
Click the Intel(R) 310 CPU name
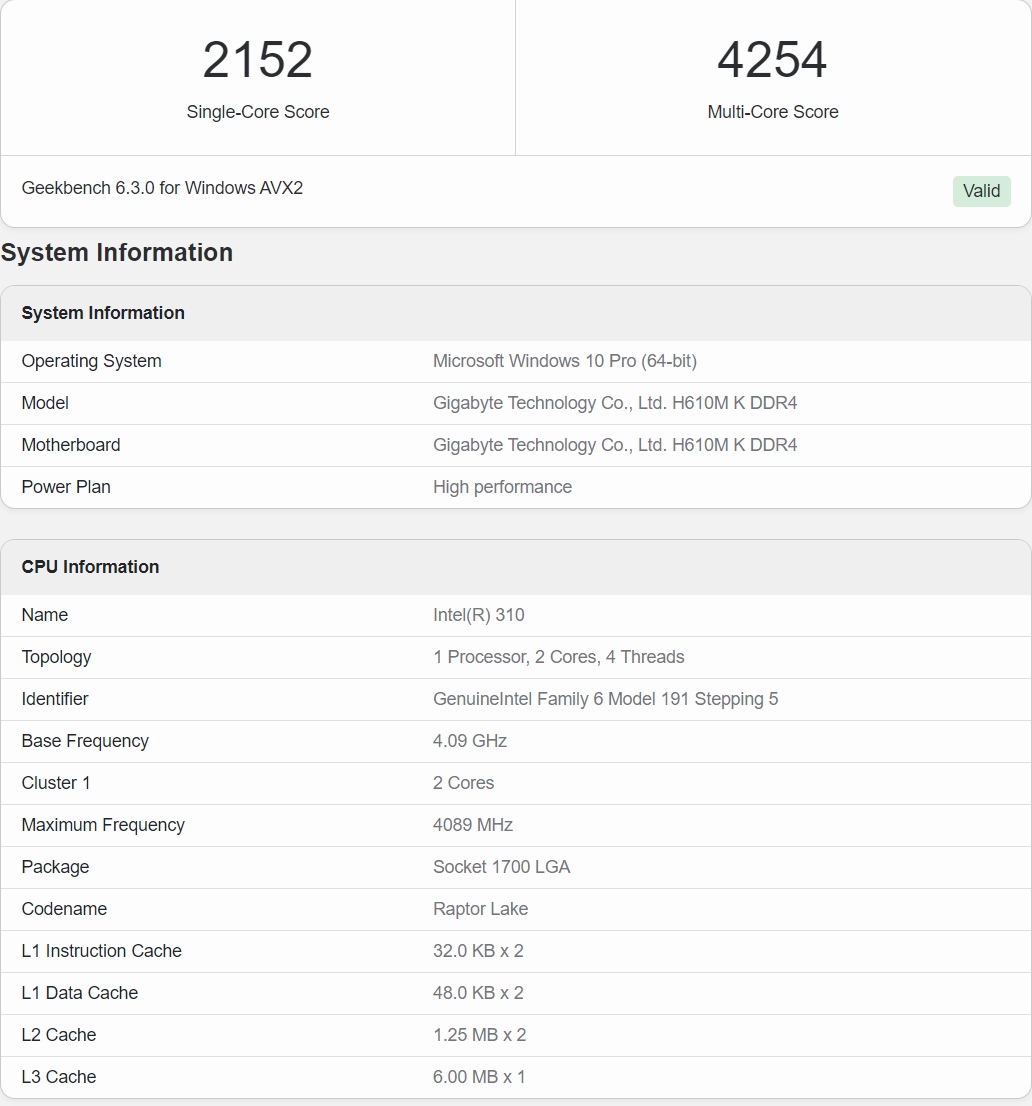478,615
